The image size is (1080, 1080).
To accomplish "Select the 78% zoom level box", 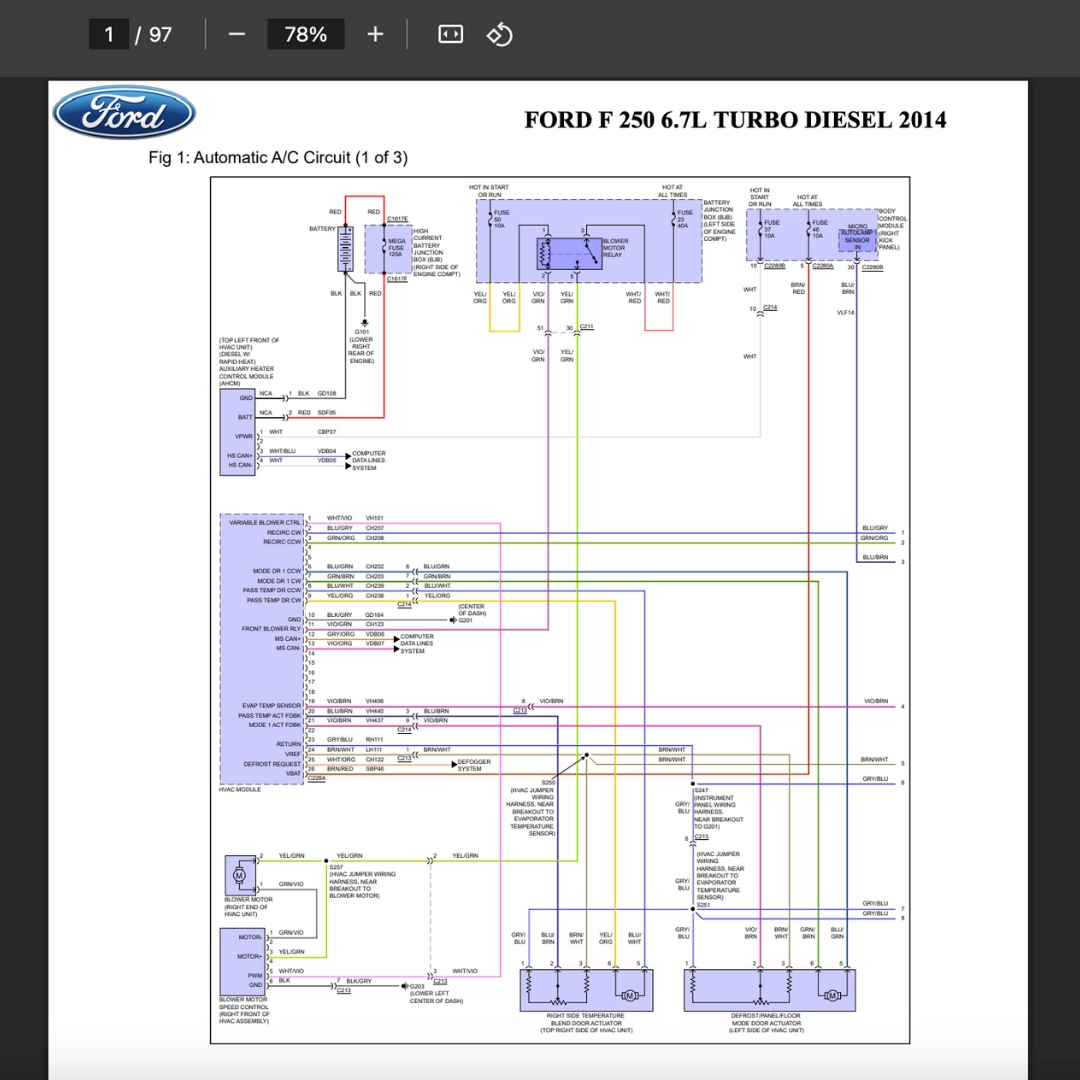I will point(305,34).
